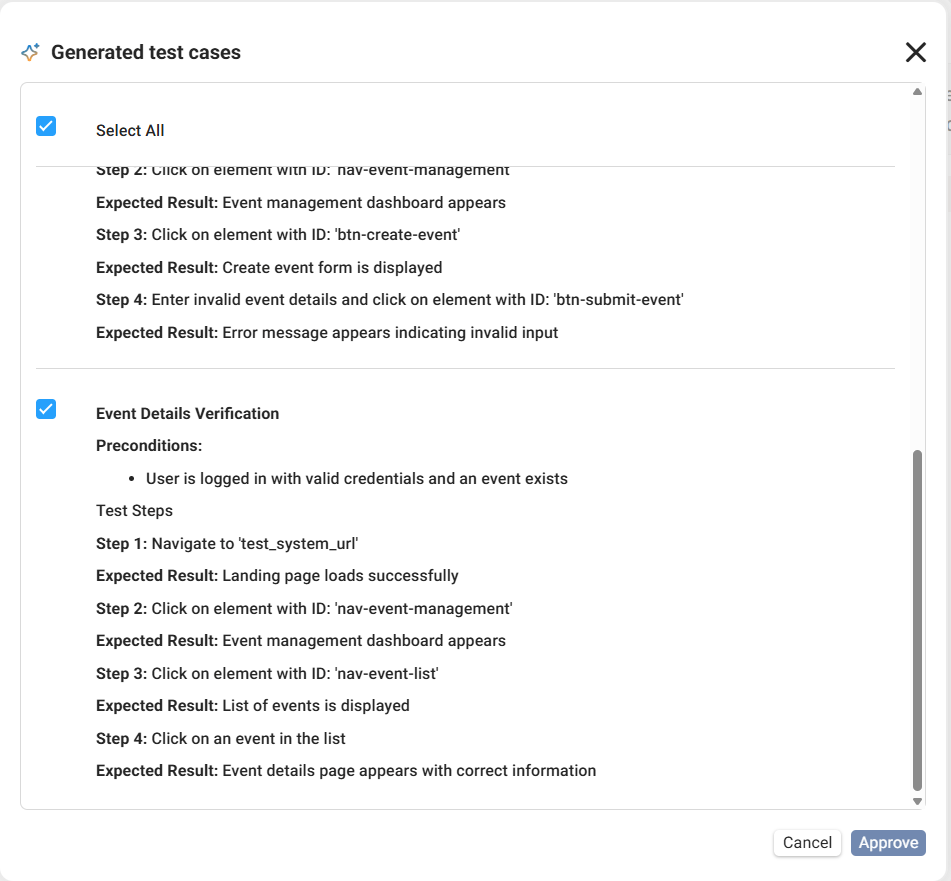Click the sparkle icon beside Generated test cases
Screen dimensions: 951x881
tap(30, 53)
